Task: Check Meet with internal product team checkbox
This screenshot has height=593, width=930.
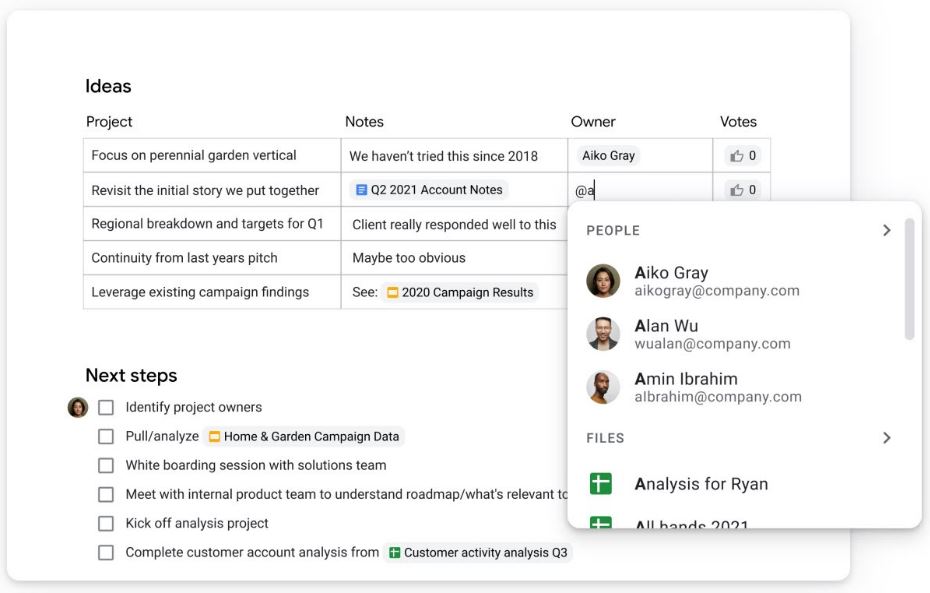Action: (x=106, y=495)
